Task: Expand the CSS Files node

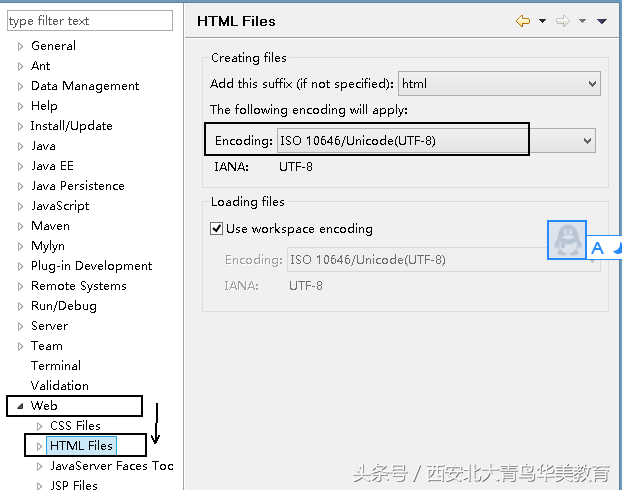Action: point(39,426)
